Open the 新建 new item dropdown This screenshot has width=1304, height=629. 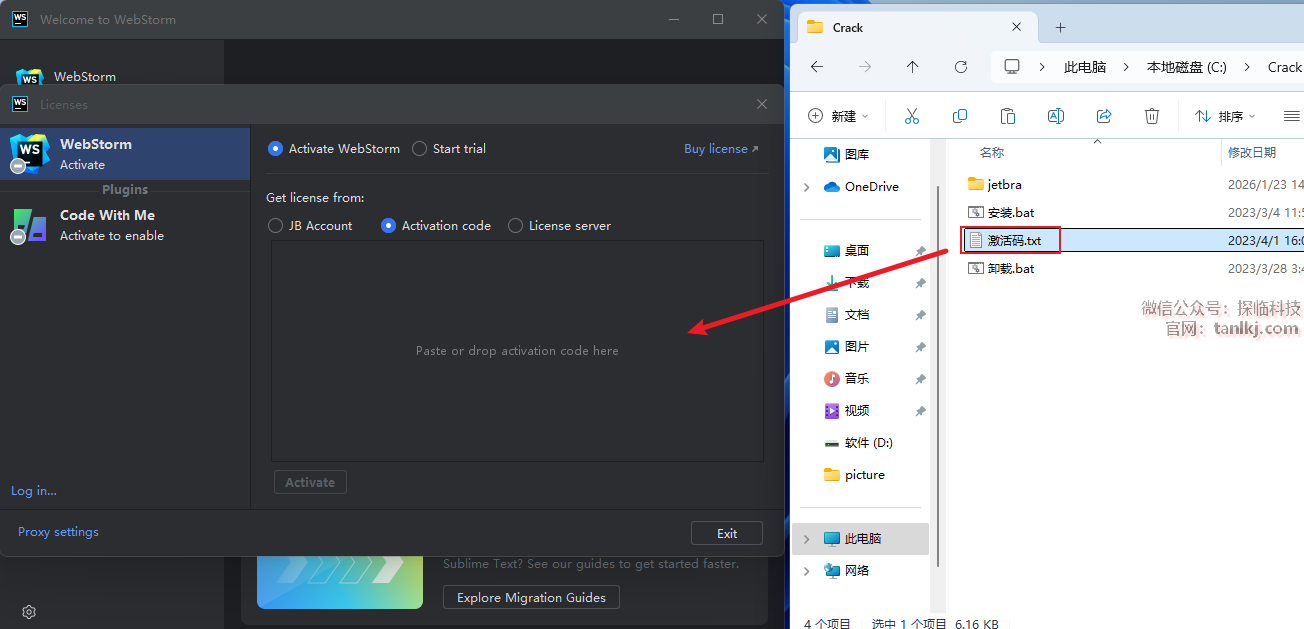pos(839,116)
